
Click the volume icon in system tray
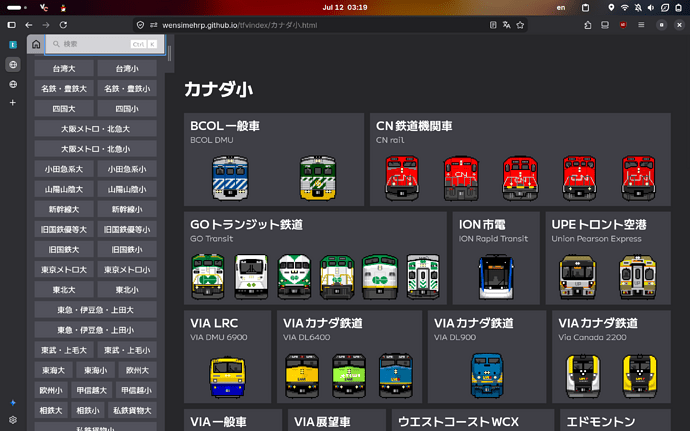pos(651,7)
